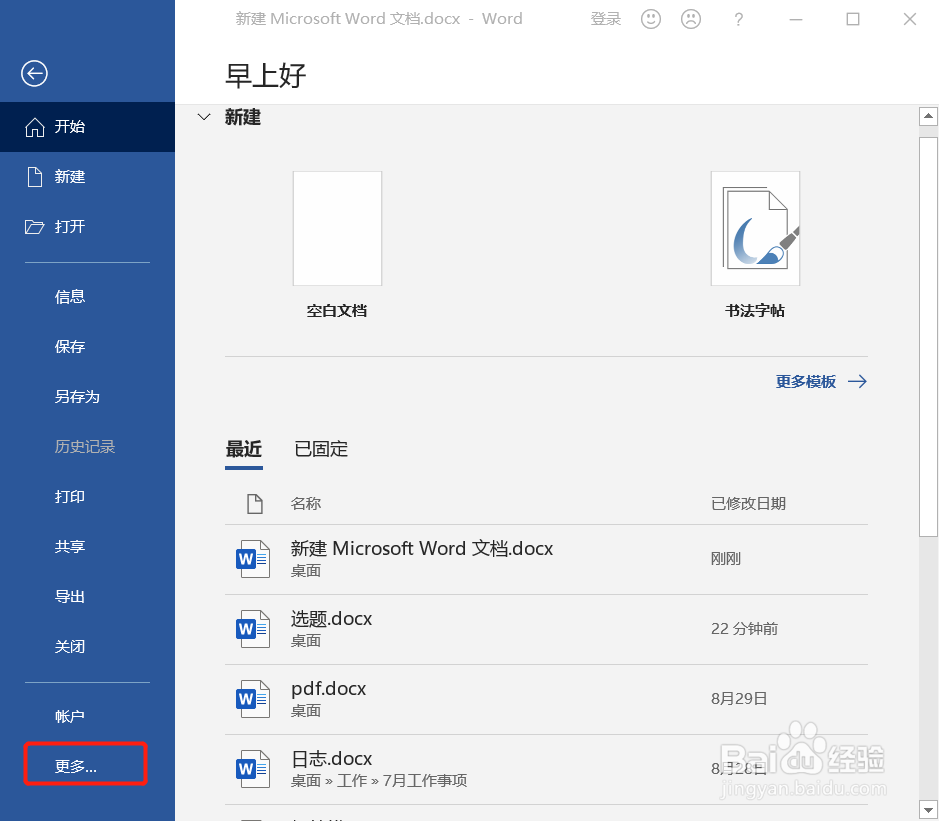Screen dimensions: 939x821
Task: Click the home icon beside 开始
Action: coord(35,127)
